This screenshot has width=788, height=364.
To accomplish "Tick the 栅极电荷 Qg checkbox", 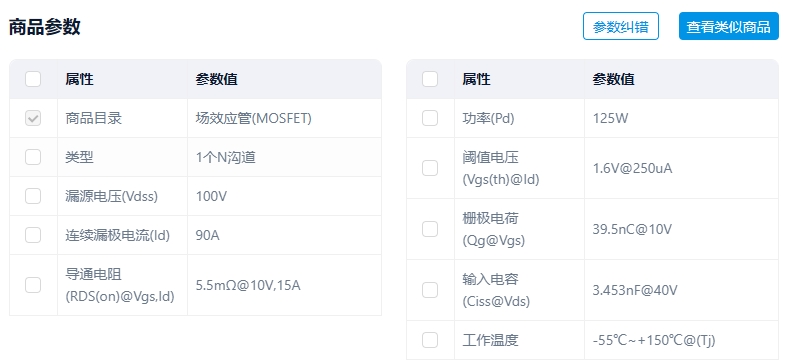I will point(430,229).
